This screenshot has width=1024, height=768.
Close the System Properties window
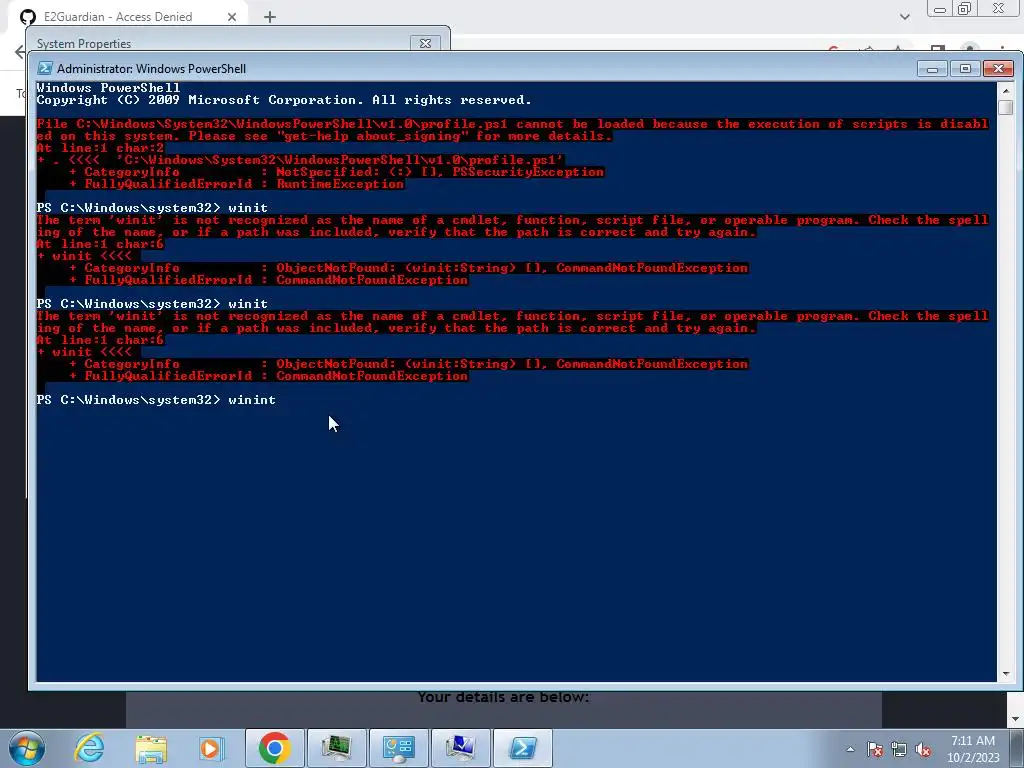[x=425, y=43]
